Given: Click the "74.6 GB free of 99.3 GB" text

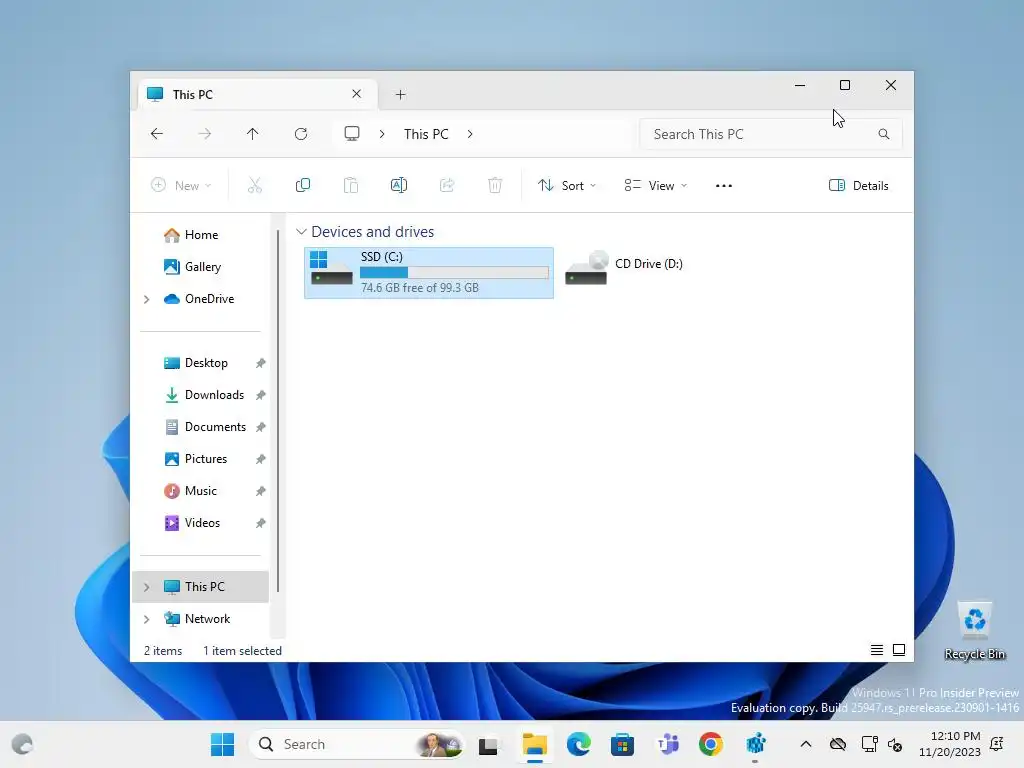Looking at the screenshot, I should 420,288.
